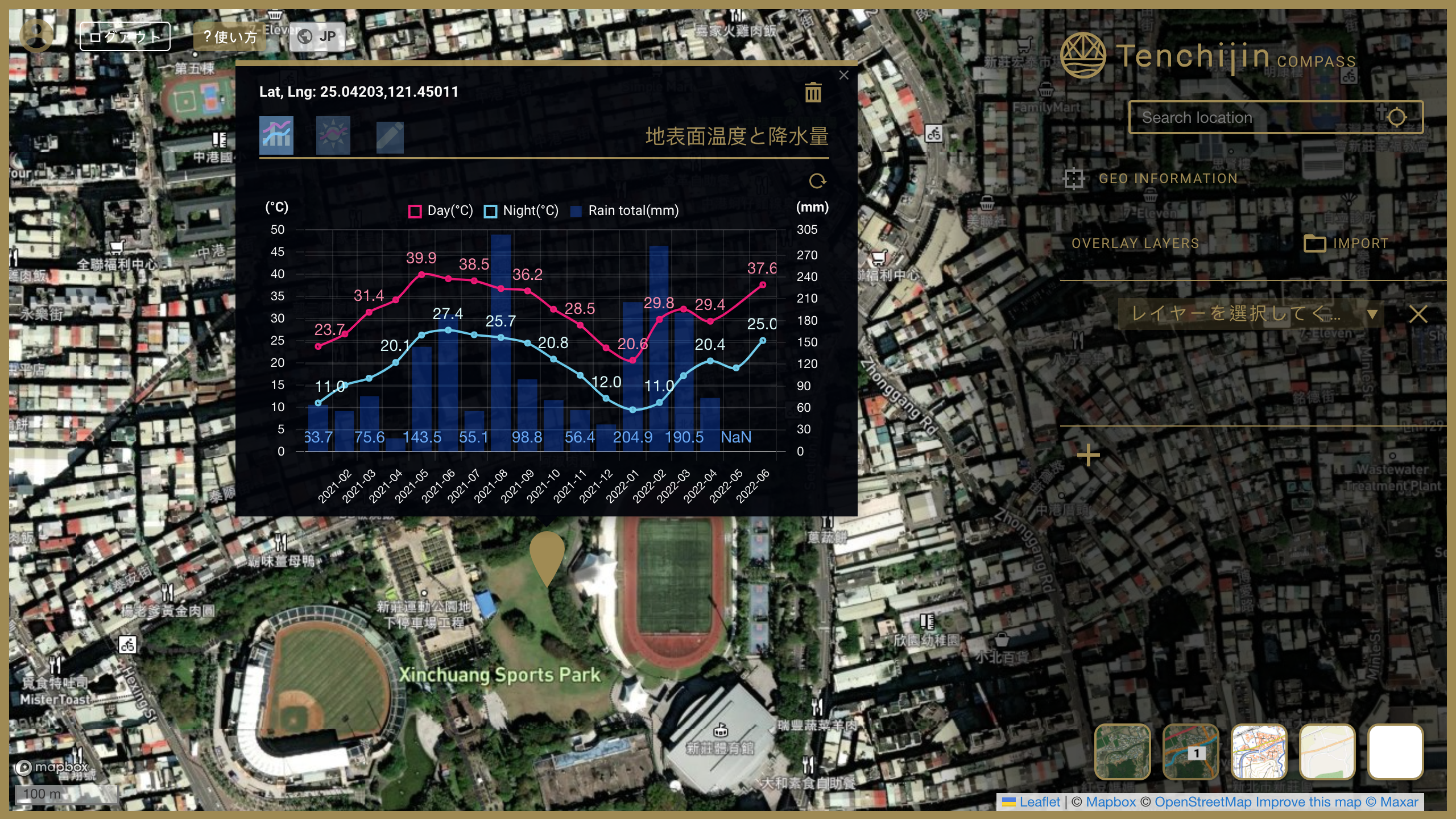Select the orange street basemap thumbnail
1456x819 pixels.
point(1259,751)
